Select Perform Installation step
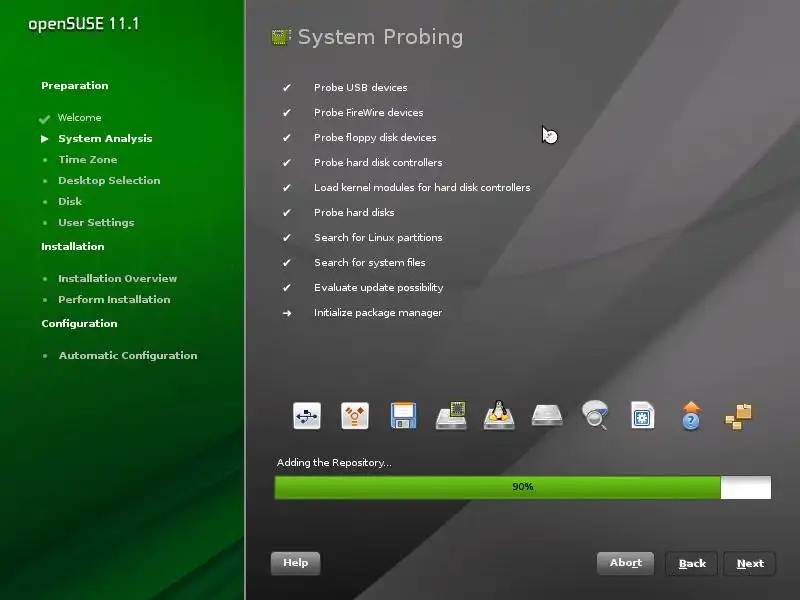Viewport: 800px width, 600px height. click(114, 299)
